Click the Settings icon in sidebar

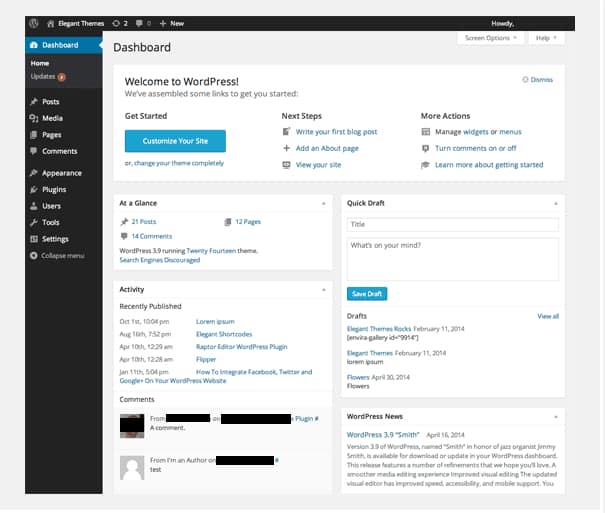(34, 239)
